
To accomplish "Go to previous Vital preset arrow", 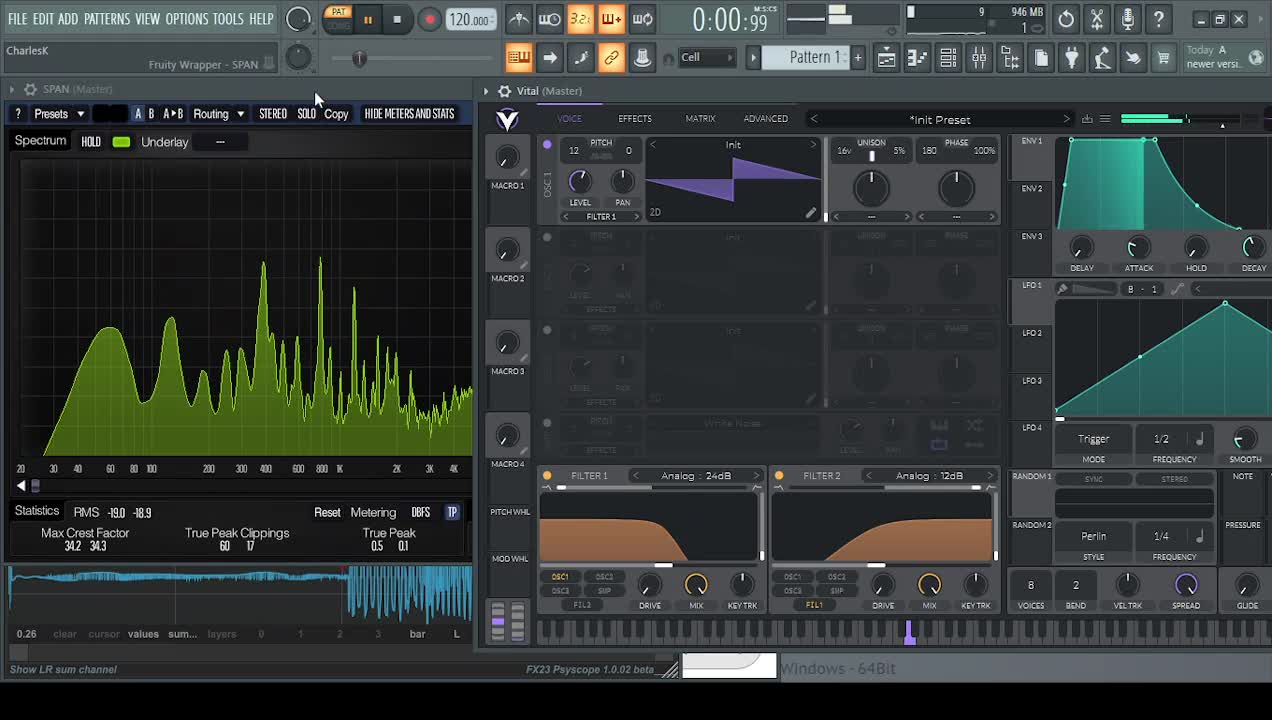I will 814,119.
